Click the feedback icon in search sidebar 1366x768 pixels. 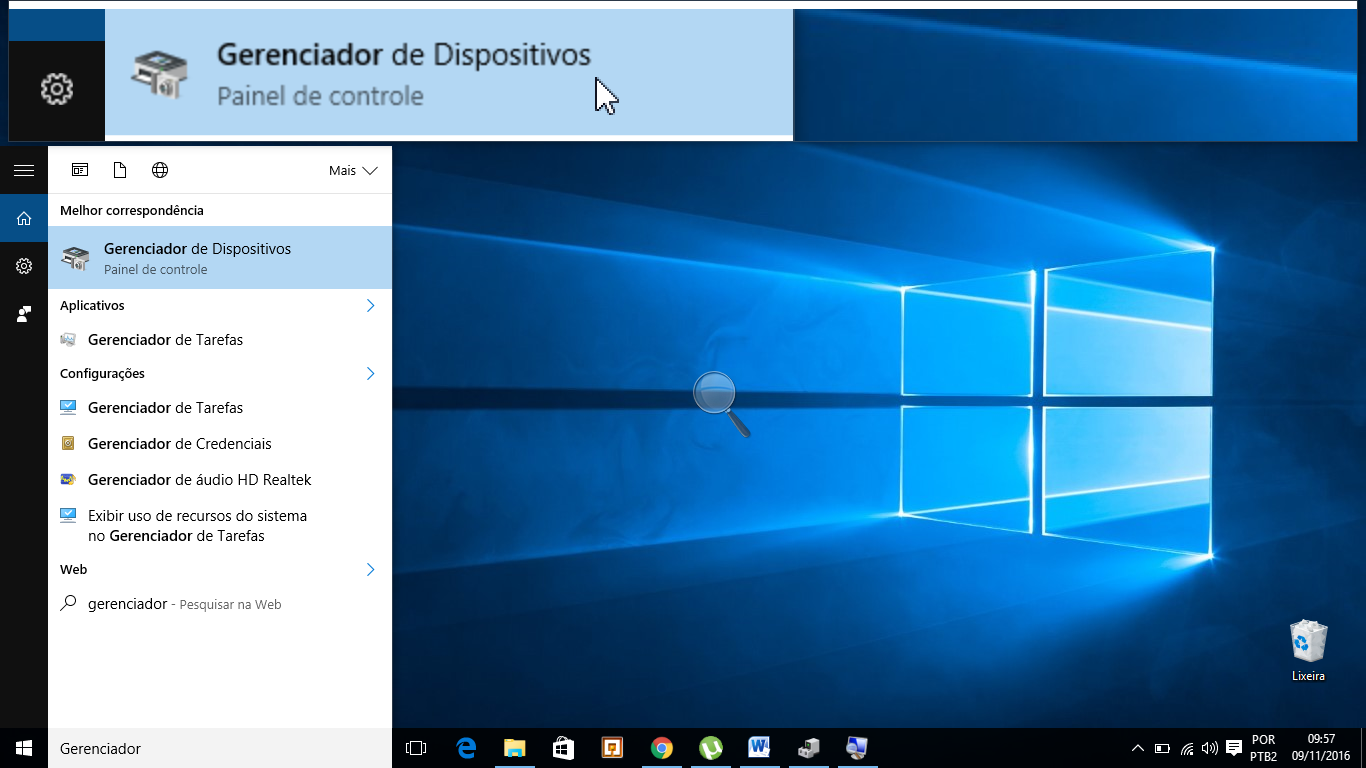click(x=24, y=314)
